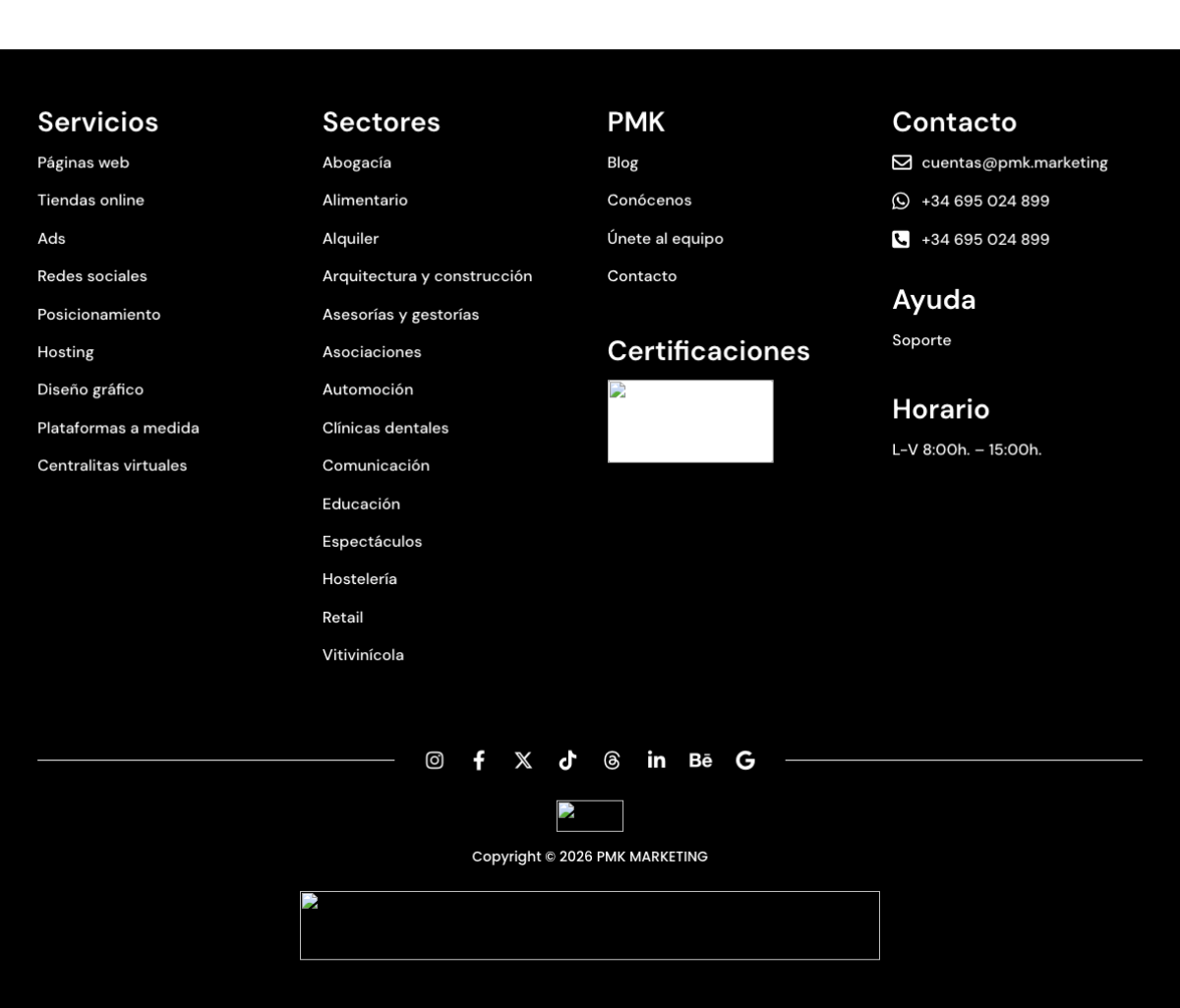This screenshot has height=1008, width=1180.
Task: Click the small logo above copyright text
Action: coord(590,816)
